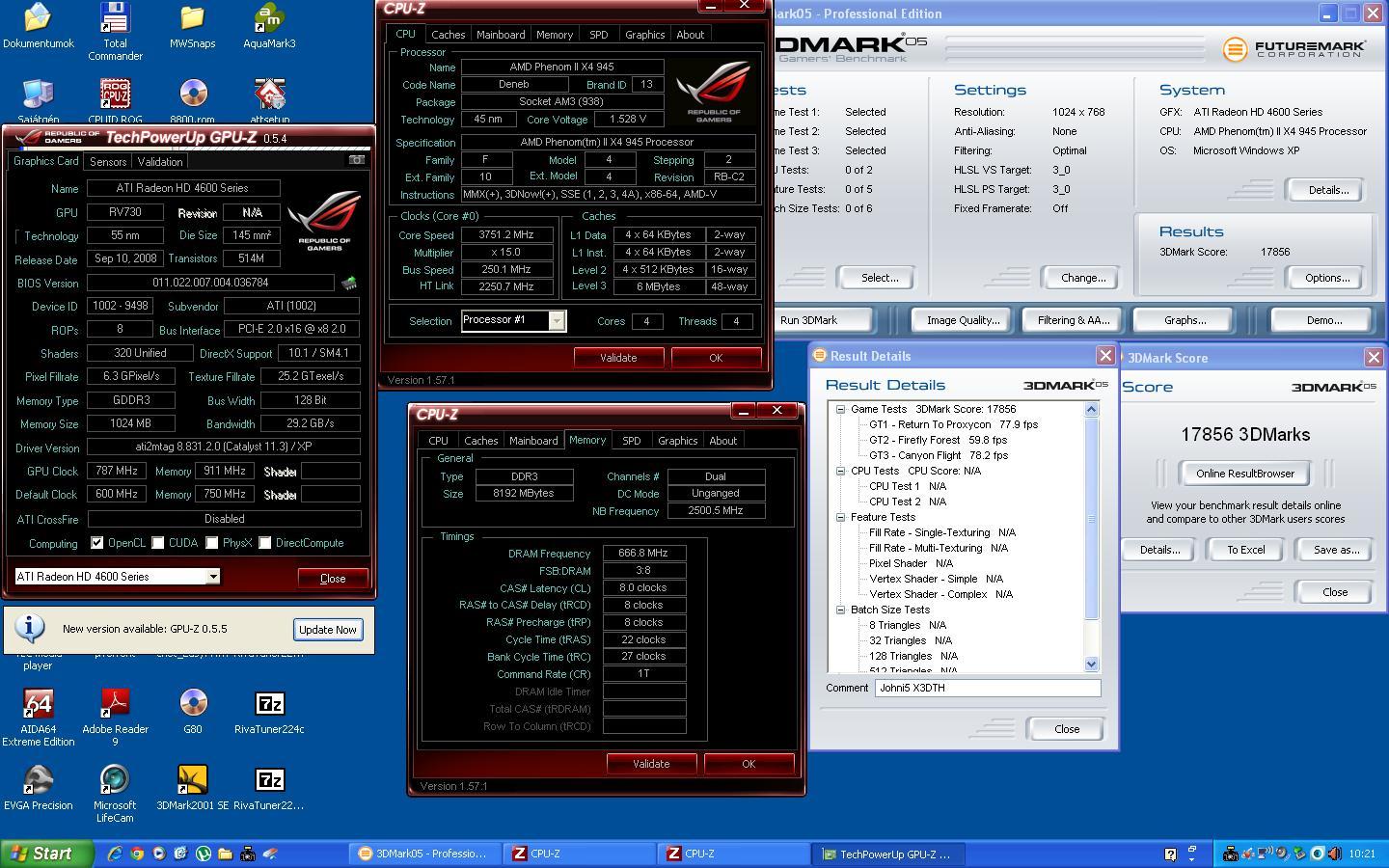Collapse the Feature Tests tree node
Viewport: 1389px width, 868px height.
click(x=840, y=517)
